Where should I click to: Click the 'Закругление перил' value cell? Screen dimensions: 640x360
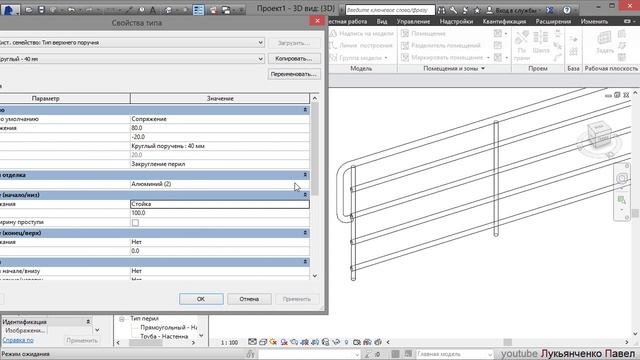point(220,164)
